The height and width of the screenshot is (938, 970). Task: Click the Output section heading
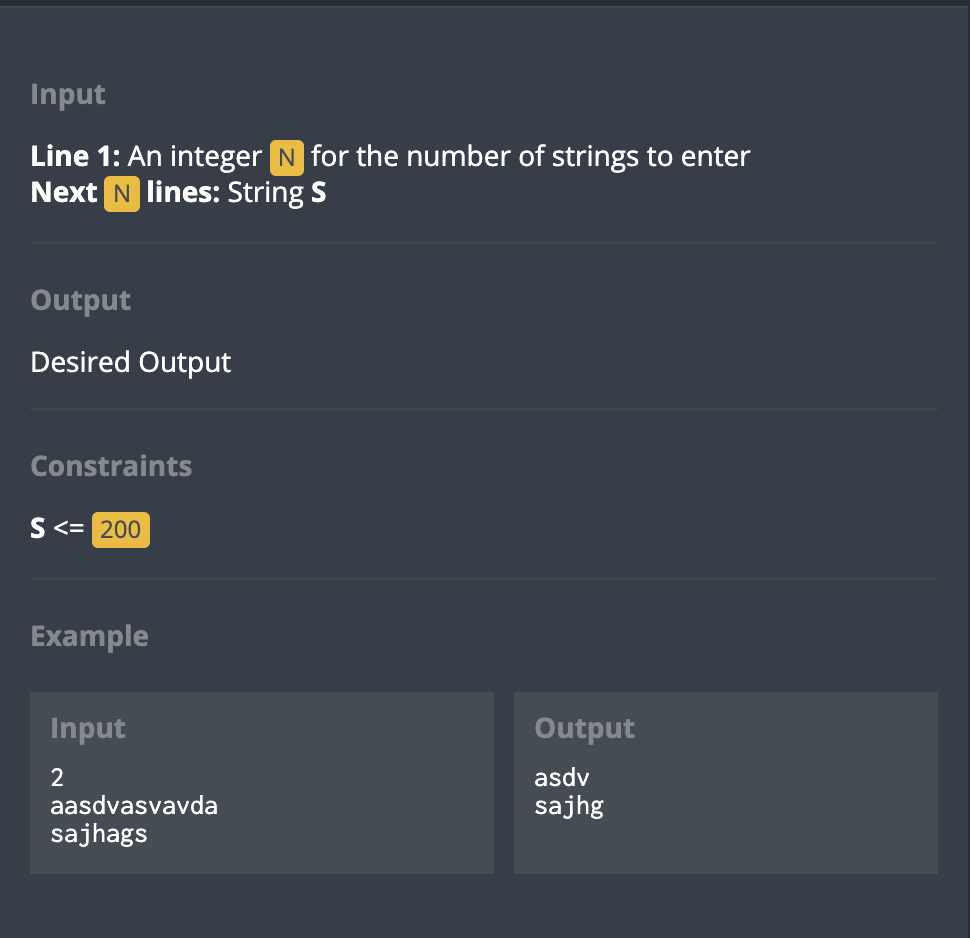point(80,301)
